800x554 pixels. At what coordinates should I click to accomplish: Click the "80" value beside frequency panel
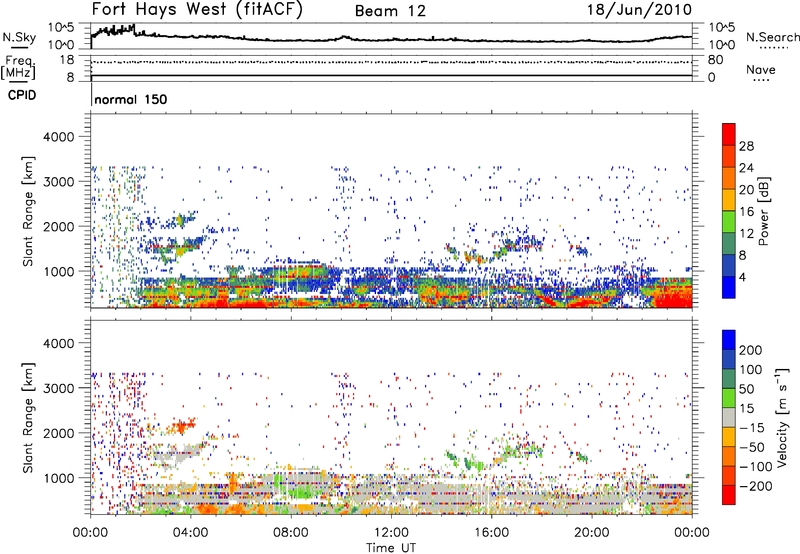coord(715,60)
